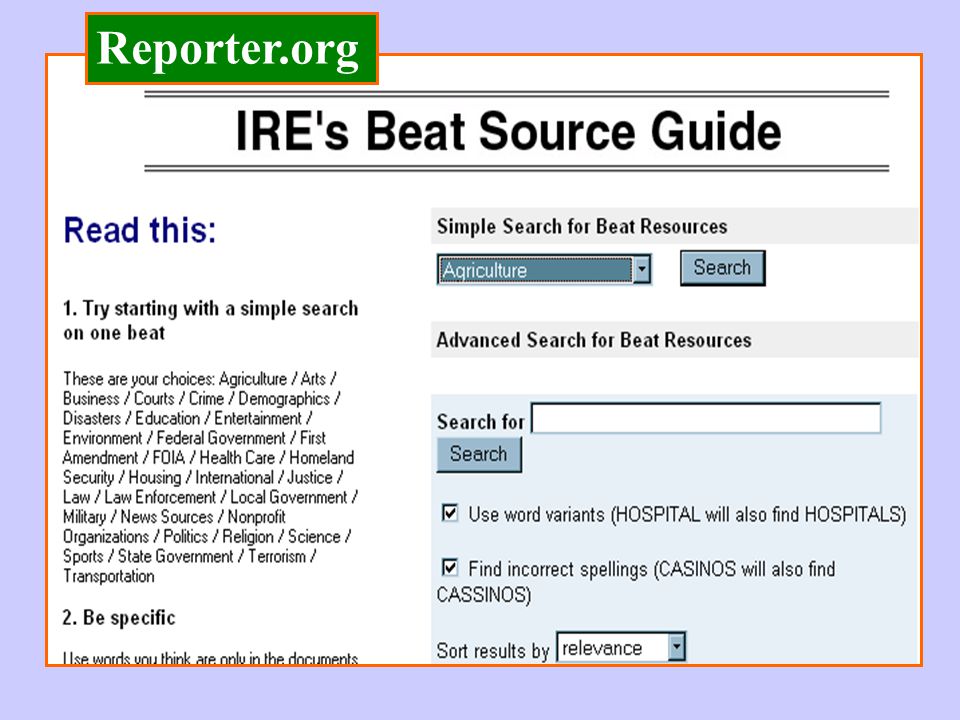Image resolution: width=960 pixels, height=720 pixels.
Task: Click the 'News Sources' beat text
Action: point(167,517)
